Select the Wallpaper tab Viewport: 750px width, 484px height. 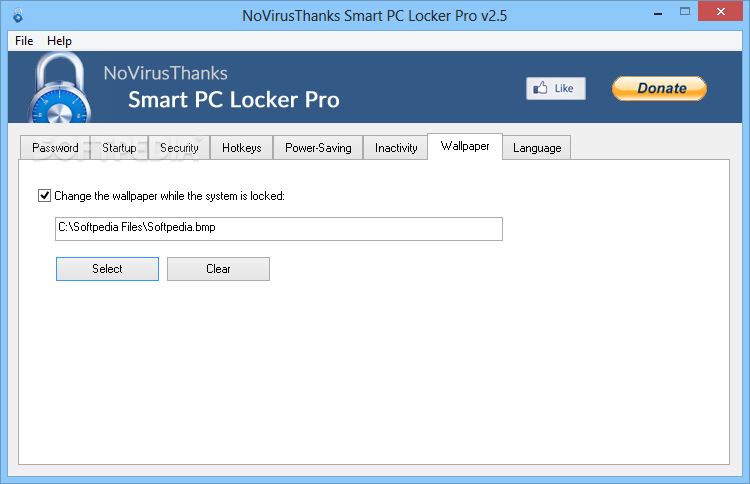465,146
